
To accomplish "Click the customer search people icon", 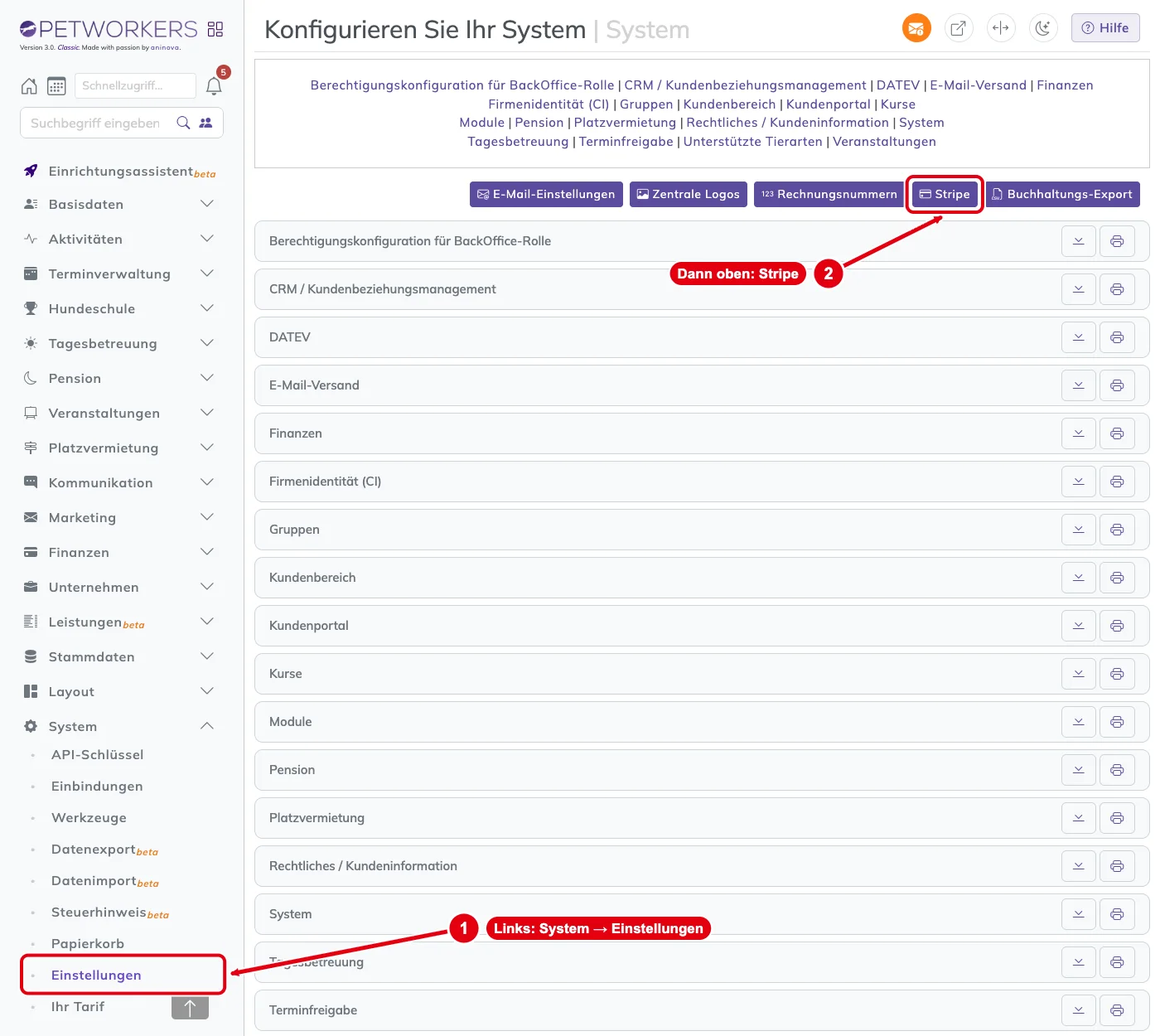I will coord(205,123).
